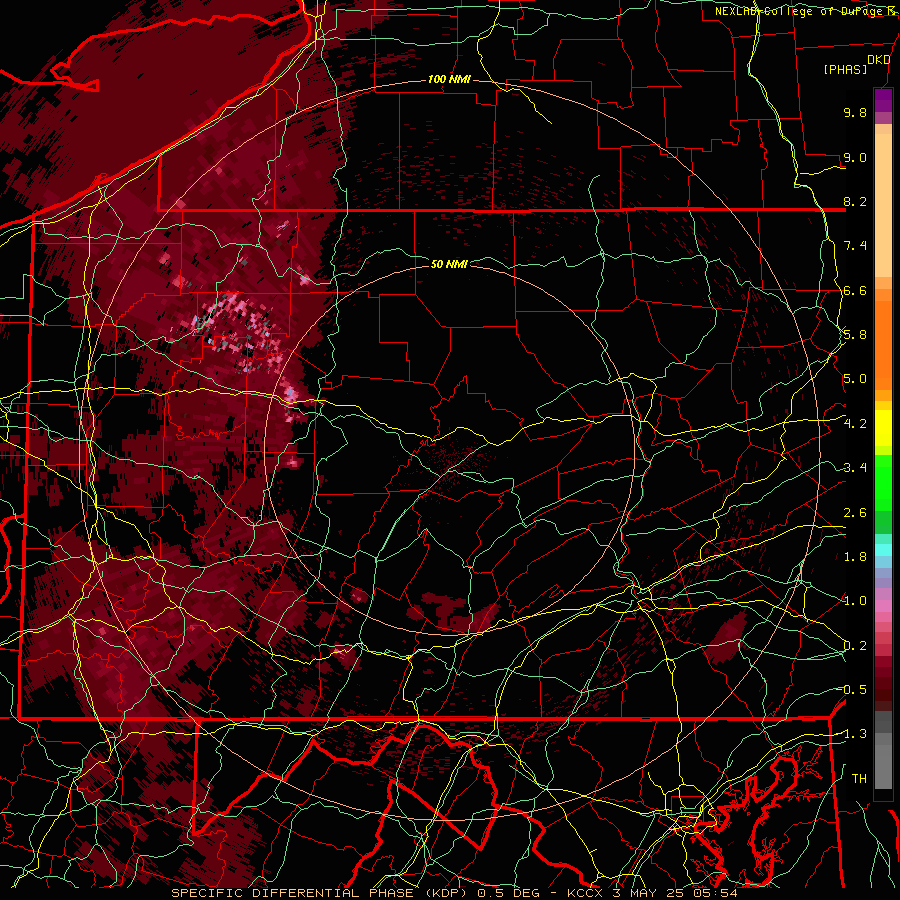This screenshot has height=900, width=900.
Task: Click the "100 NMI" range ring label
Action: 449,79
